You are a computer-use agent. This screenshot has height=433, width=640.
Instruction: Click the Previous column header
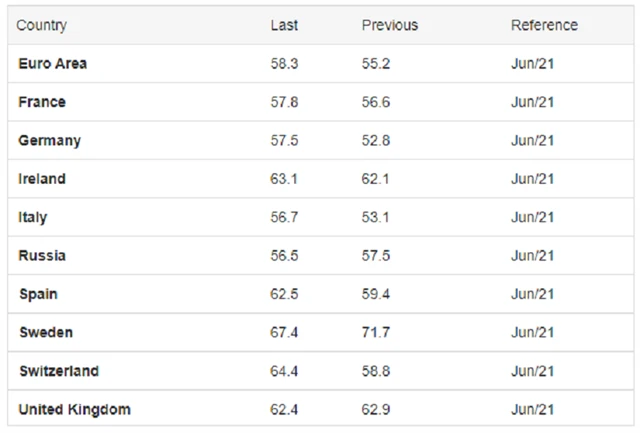390,25
